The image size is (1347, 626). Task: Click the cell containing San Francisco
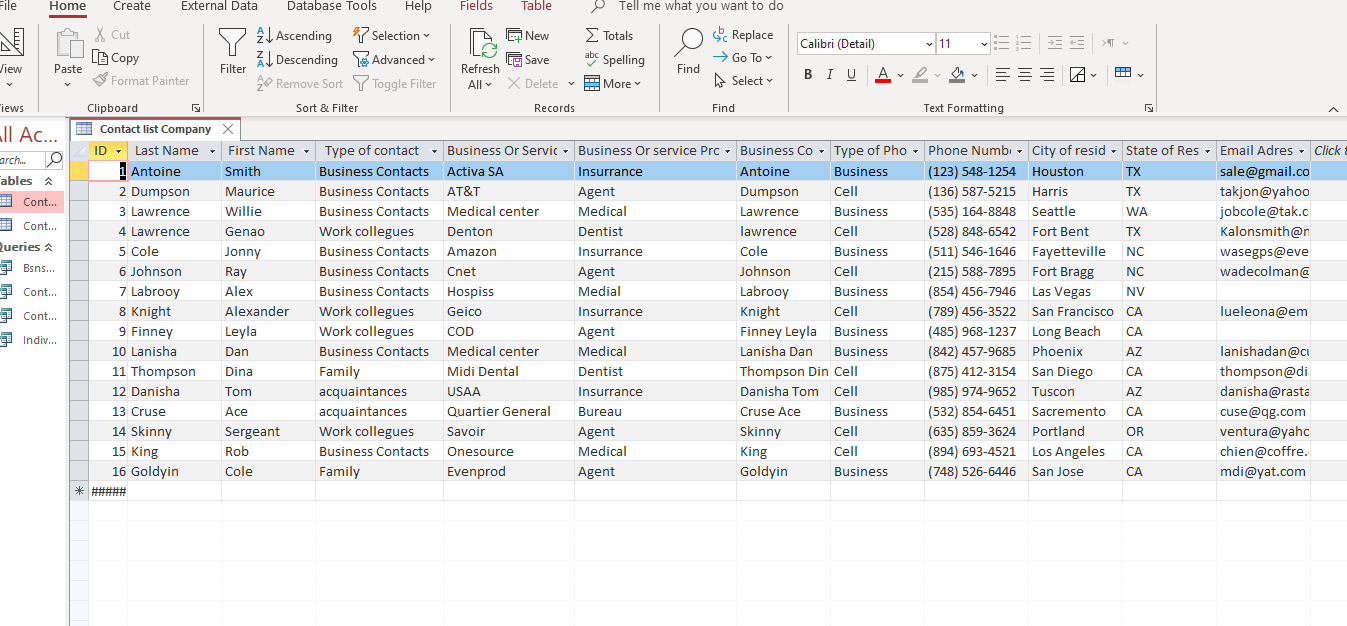tap(1075, 311)
